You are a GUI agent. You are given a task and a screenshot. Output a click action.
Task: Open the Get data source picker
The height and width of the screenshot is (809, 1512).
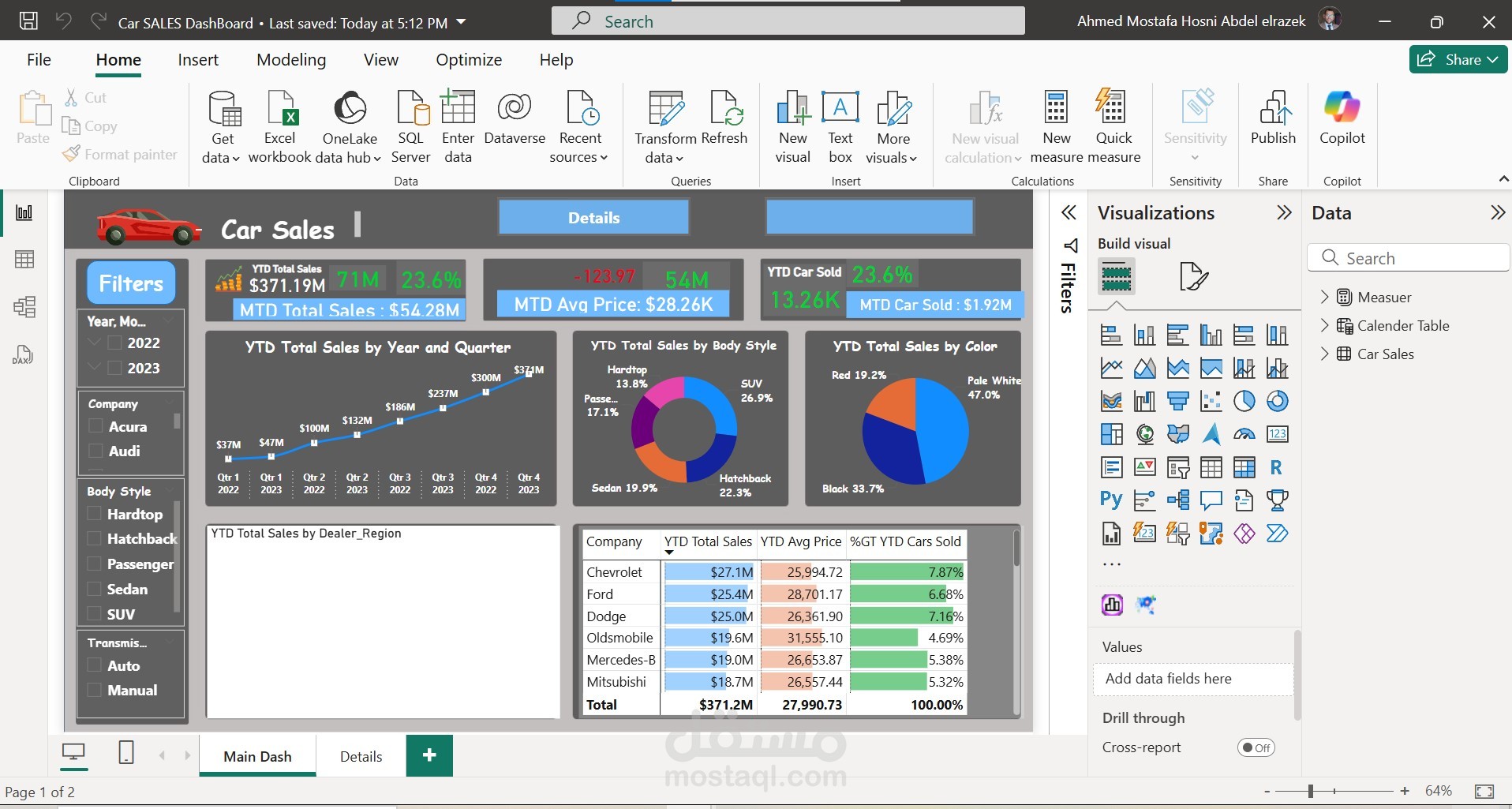click(x=222, y=127)
